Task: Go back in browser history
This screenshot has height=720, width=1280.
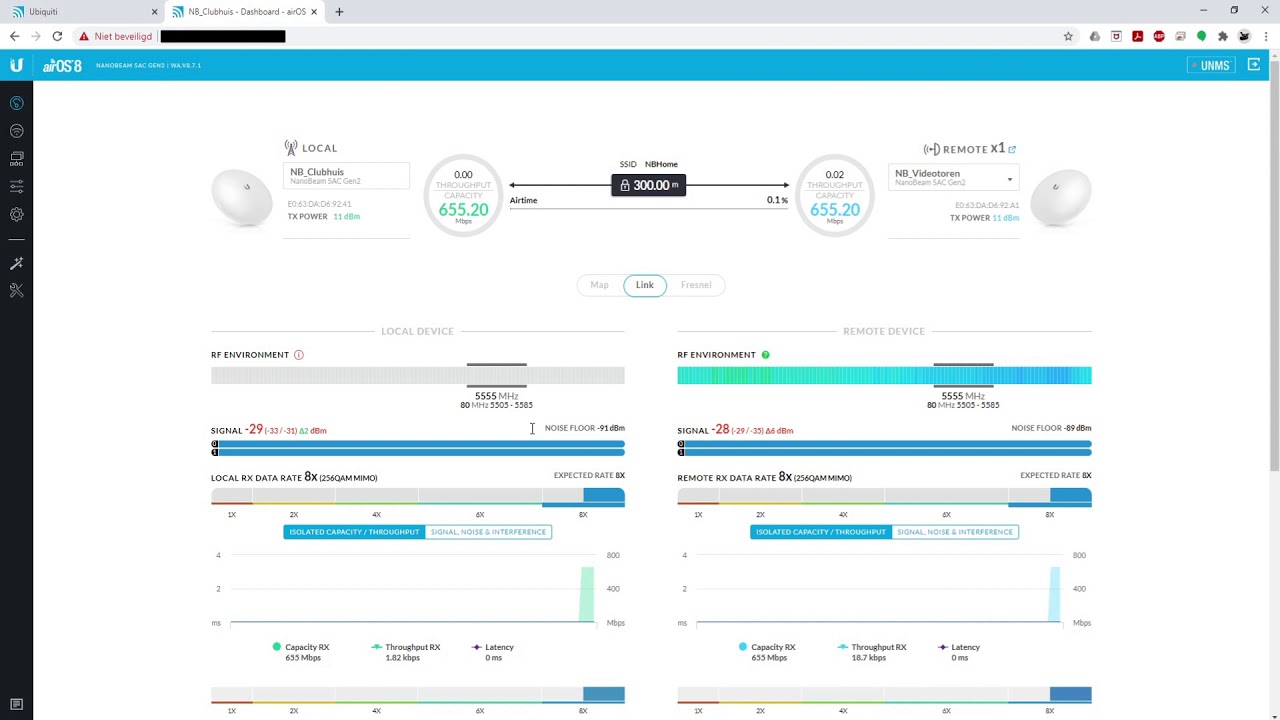Action: [14, 36]
